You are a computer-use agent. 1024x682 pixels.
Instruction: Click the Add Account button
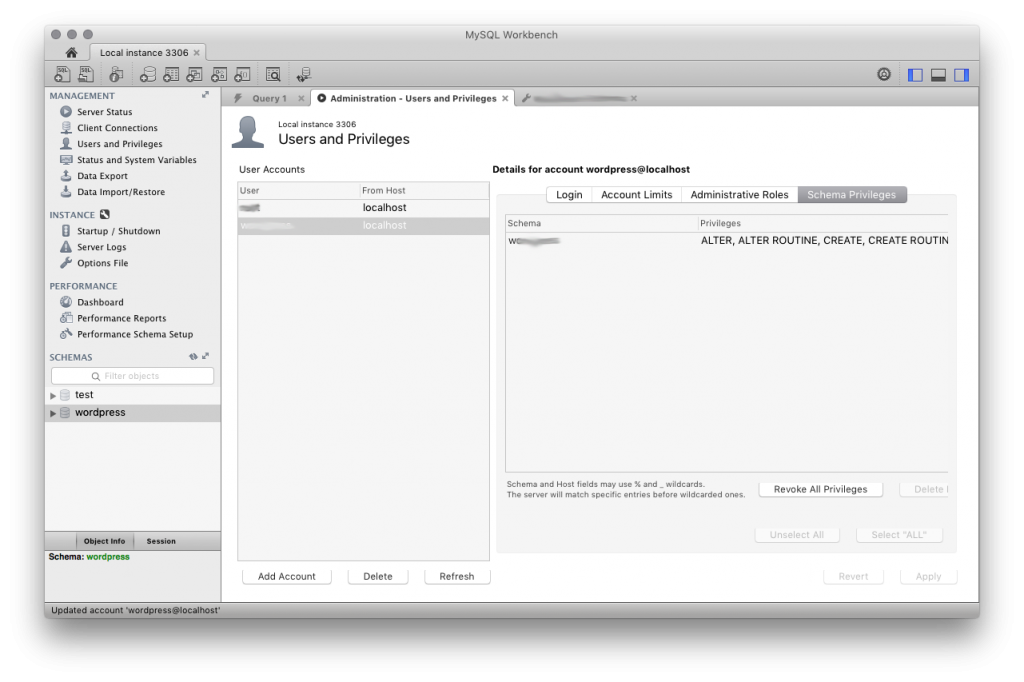286,576
